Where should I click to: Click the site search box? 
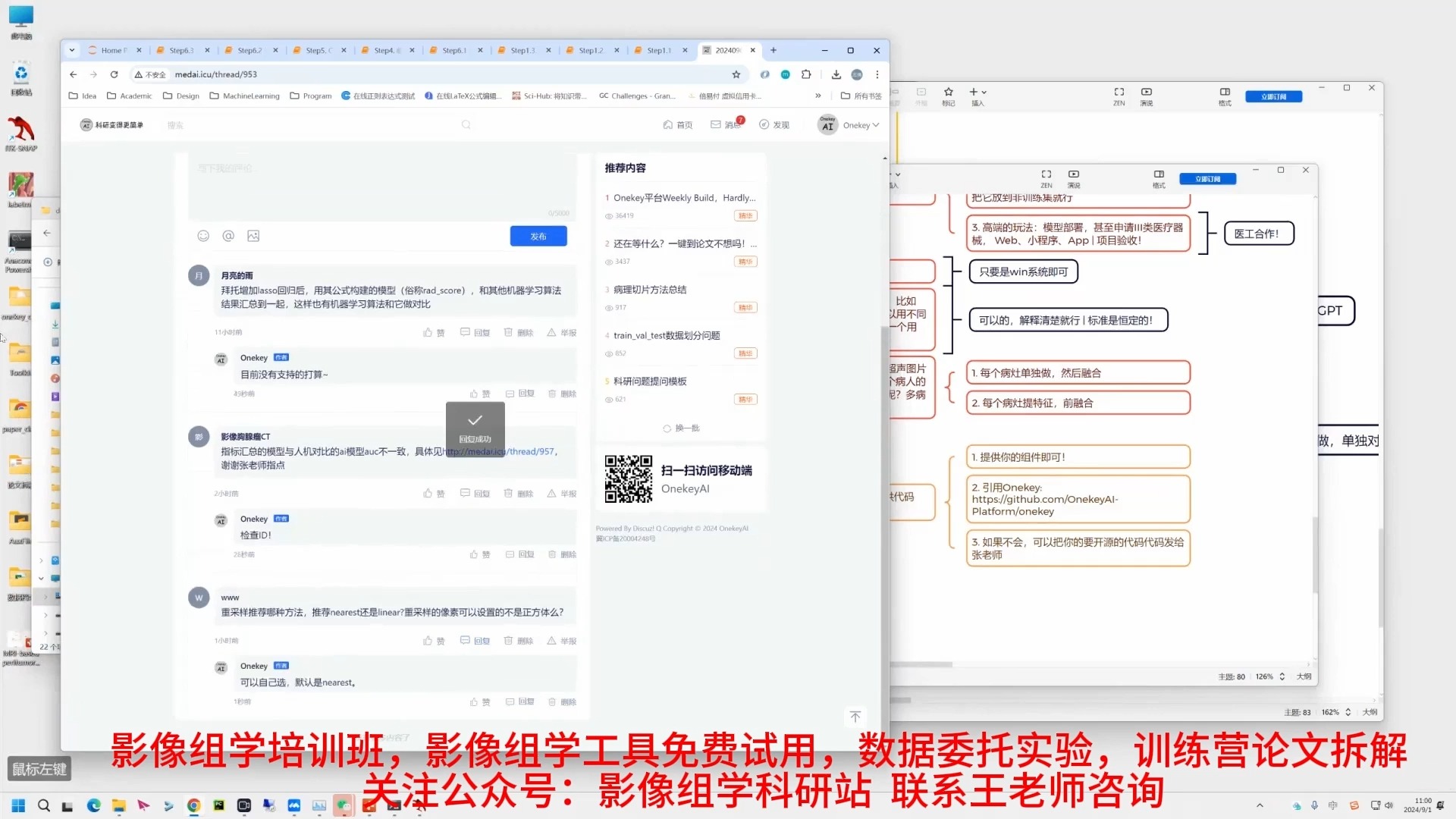pyautogui.click(x=311, y=125)
